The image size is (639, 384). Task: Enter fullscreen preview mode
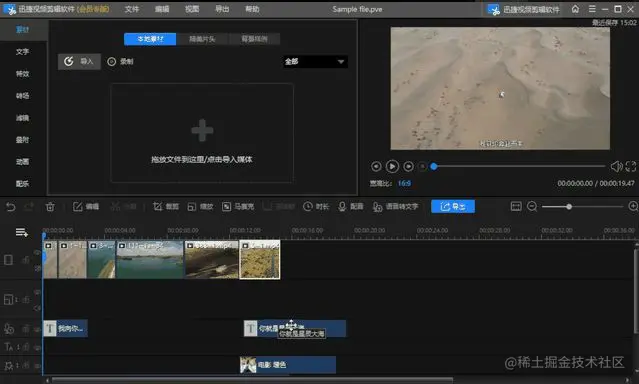click(x=631, y=166)
